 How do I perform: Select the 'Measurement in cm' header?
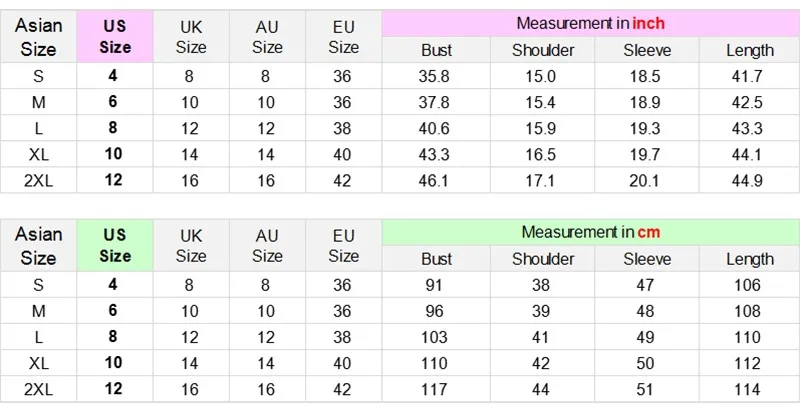coord(590,232)
